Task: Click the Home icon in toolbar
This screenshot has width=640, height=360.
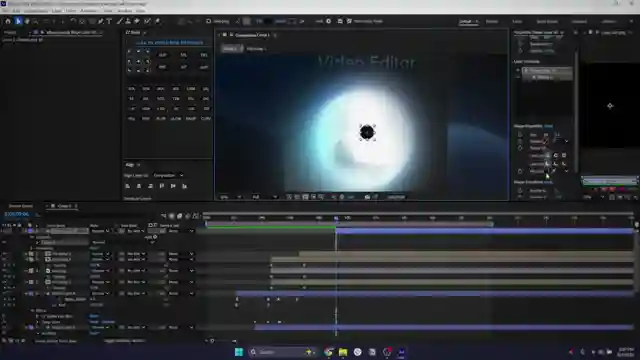Action: (x=8, y=21)
